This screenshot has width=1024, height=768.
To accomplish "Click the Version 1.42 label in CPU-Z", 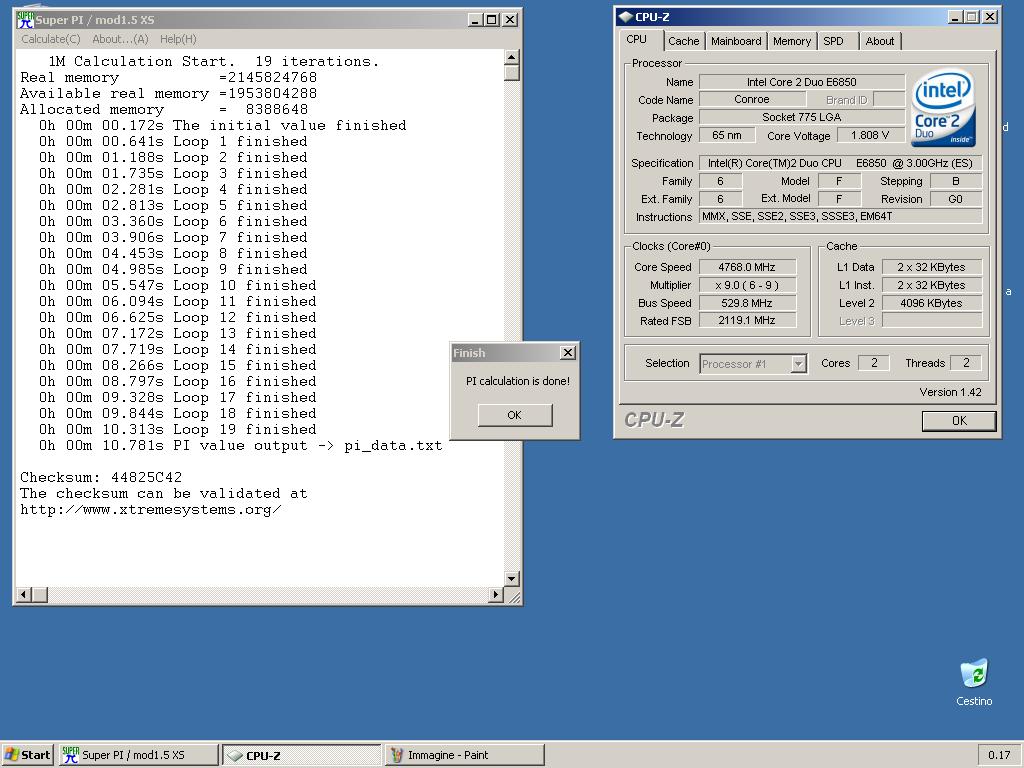I will (x=950, y=392).
